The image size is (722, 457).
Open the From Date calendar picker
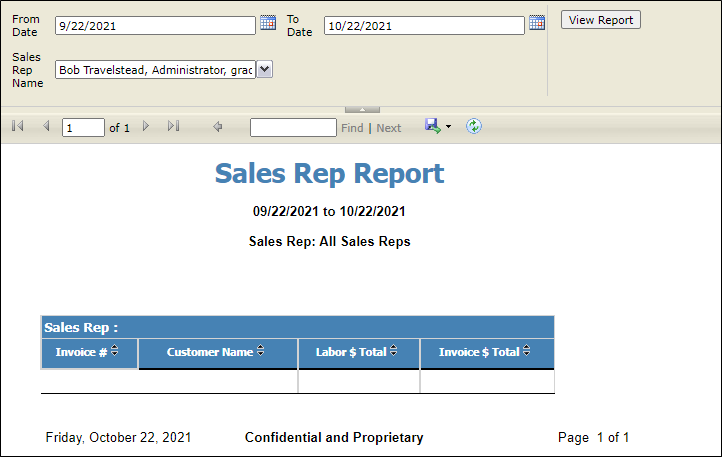(x=268, y=23)
